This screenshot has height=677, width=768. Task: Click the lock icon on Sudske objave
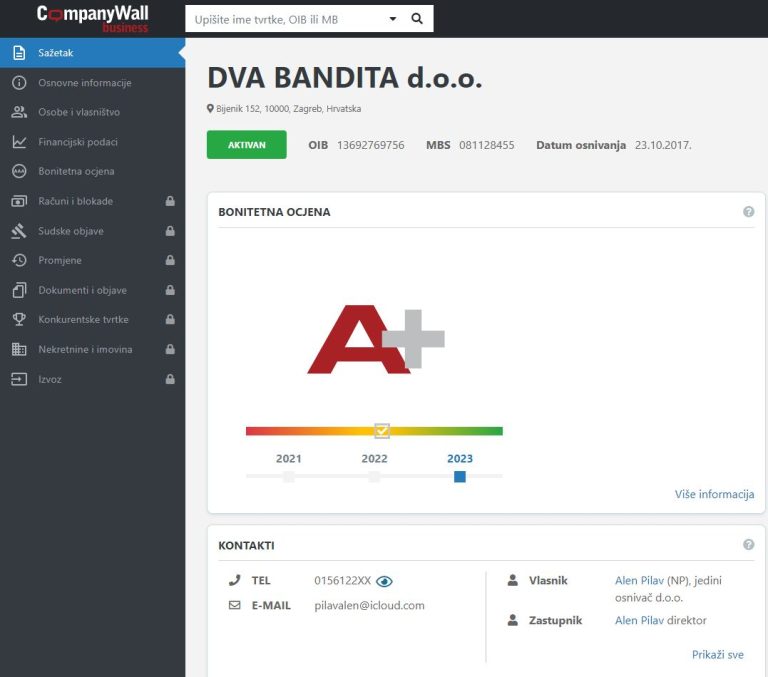click(x=170, y=231)
